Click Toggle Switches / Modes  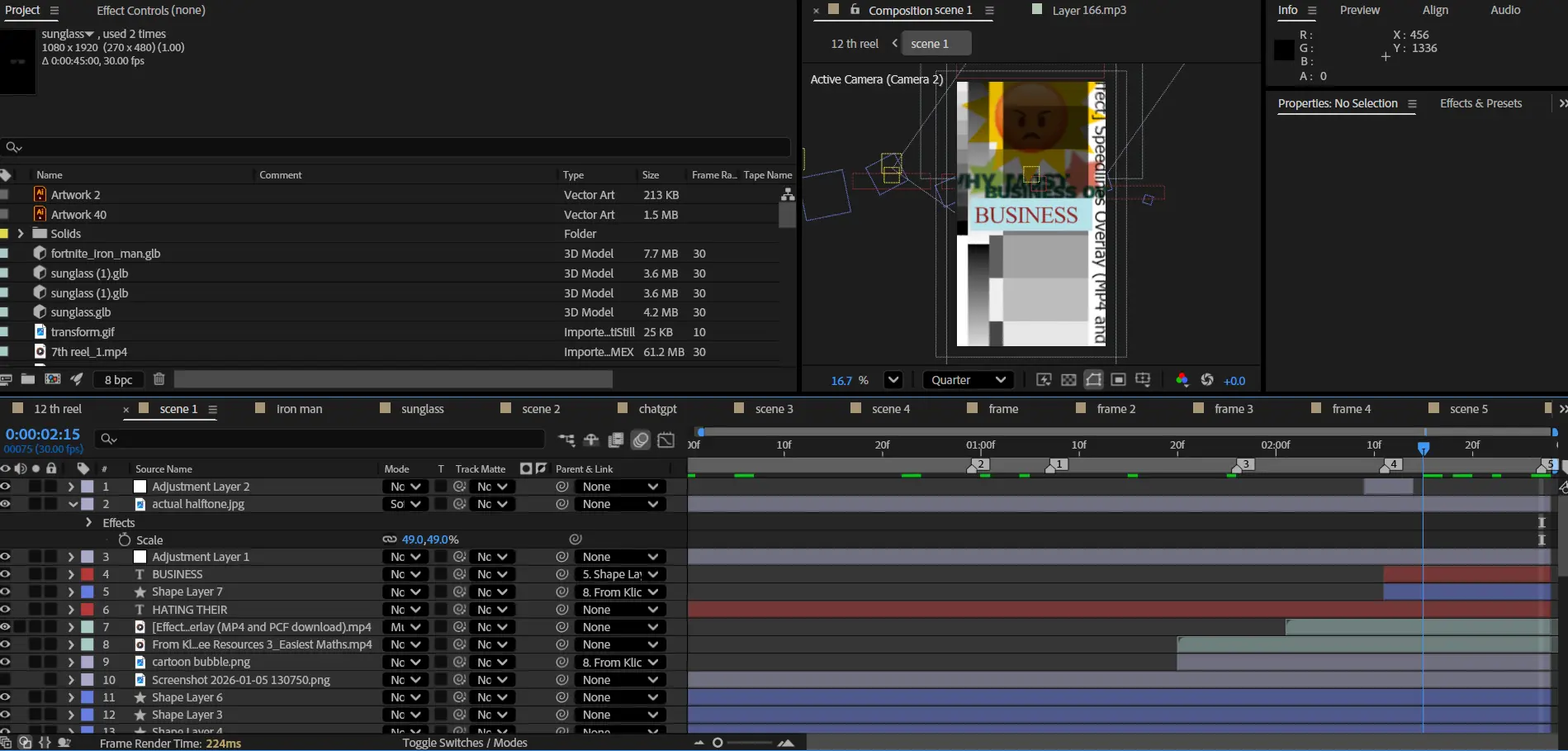point(464,743)
